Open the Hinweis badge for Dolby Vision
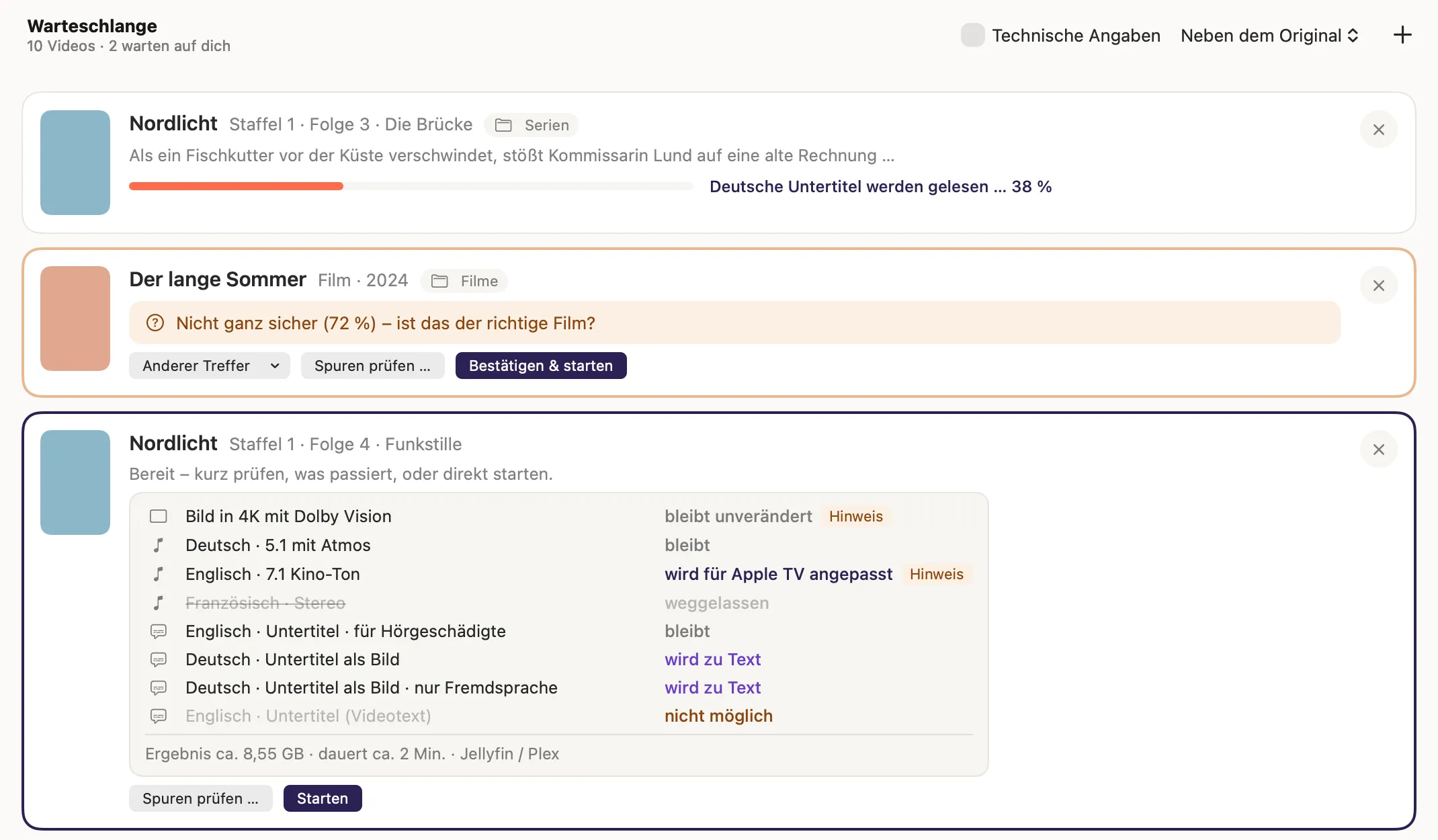The width and height of the screenshot is (1438, 840). pos(855,516)
